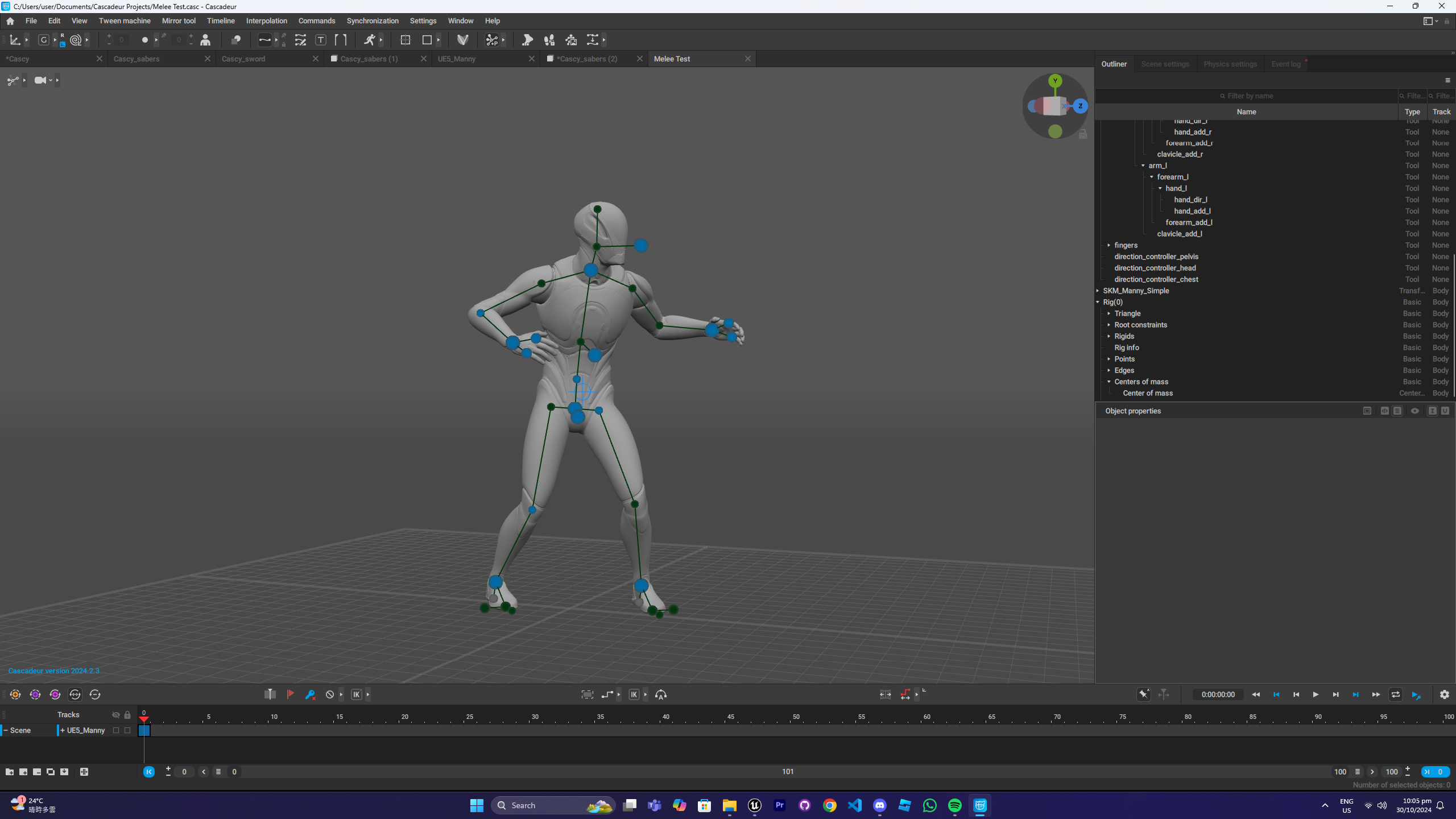Toggle the loop playback button
The height and width of the screenshot is (819, 1456).
[x=1395, y=694]
